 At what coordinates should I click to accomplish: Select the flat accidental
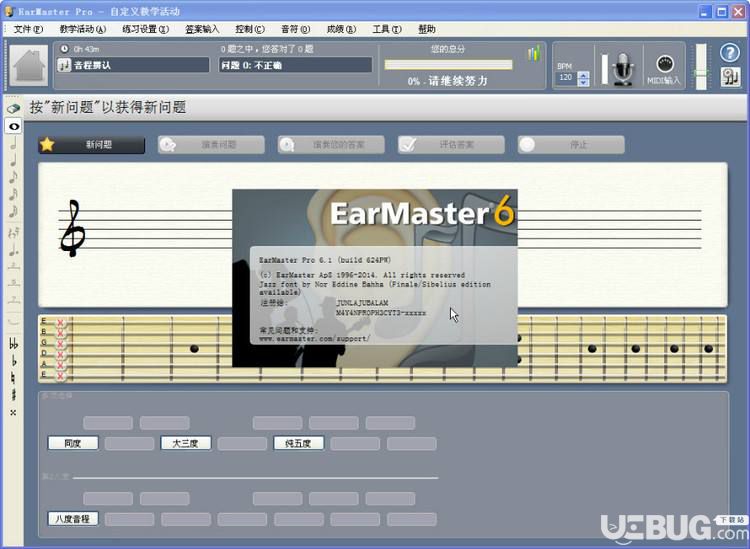(x=13, y=361)
